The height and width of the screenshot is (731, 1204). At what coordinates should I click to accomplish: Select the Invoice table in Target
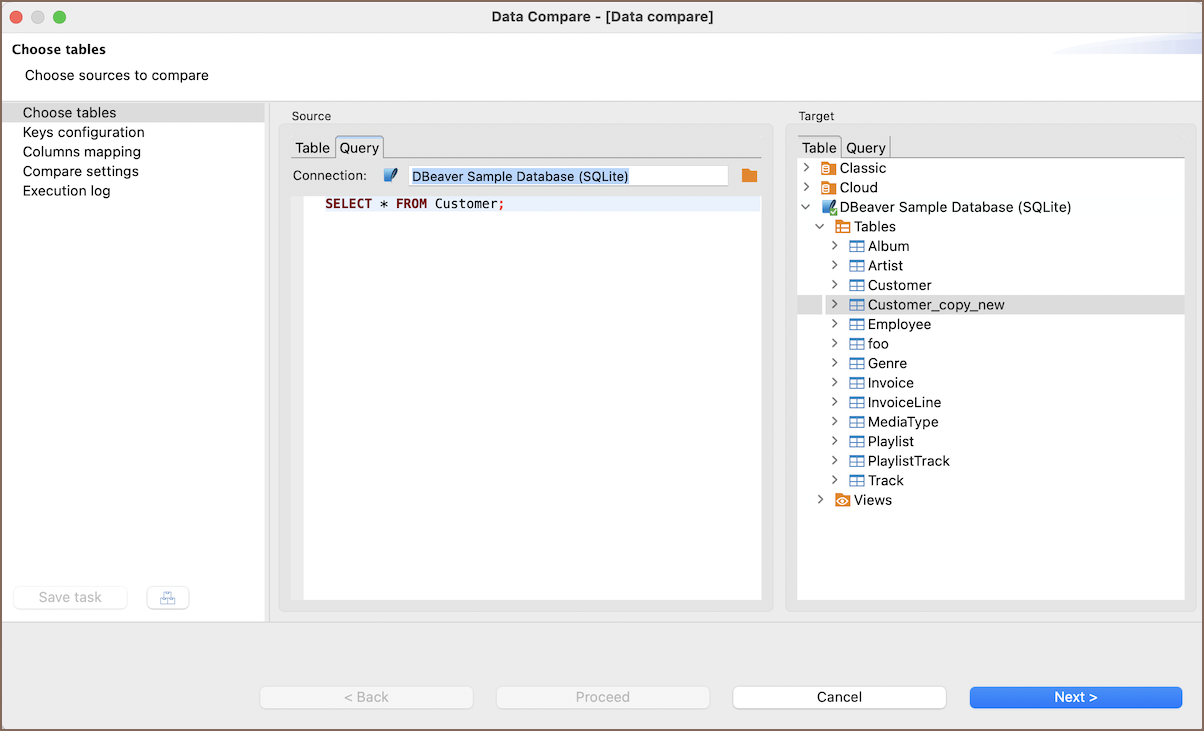tap(890, 383)
